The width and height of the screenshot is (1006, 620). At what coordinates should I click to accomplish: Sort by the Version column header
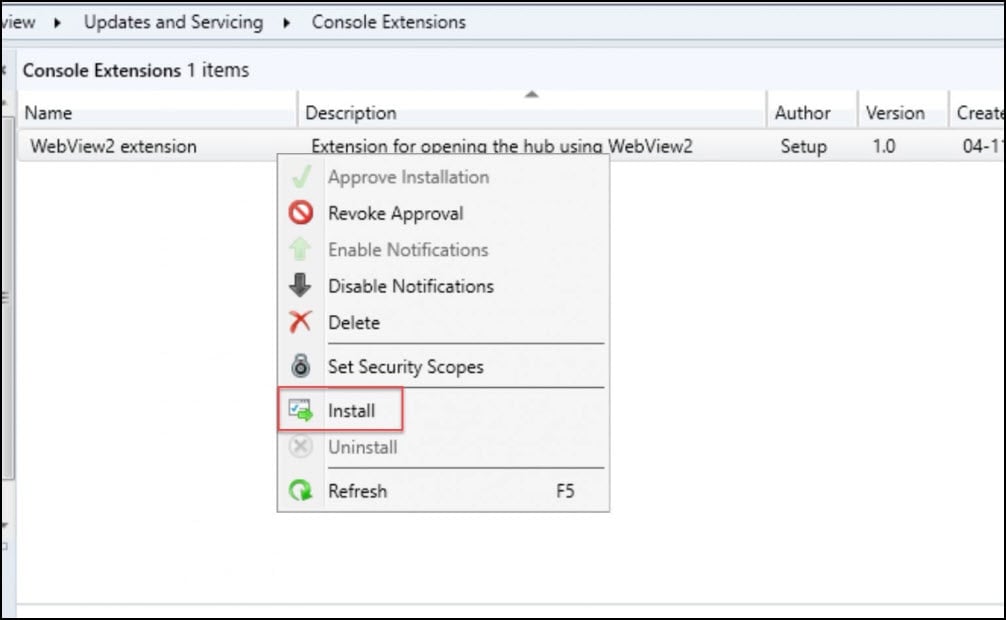click(x=903, y=113)
